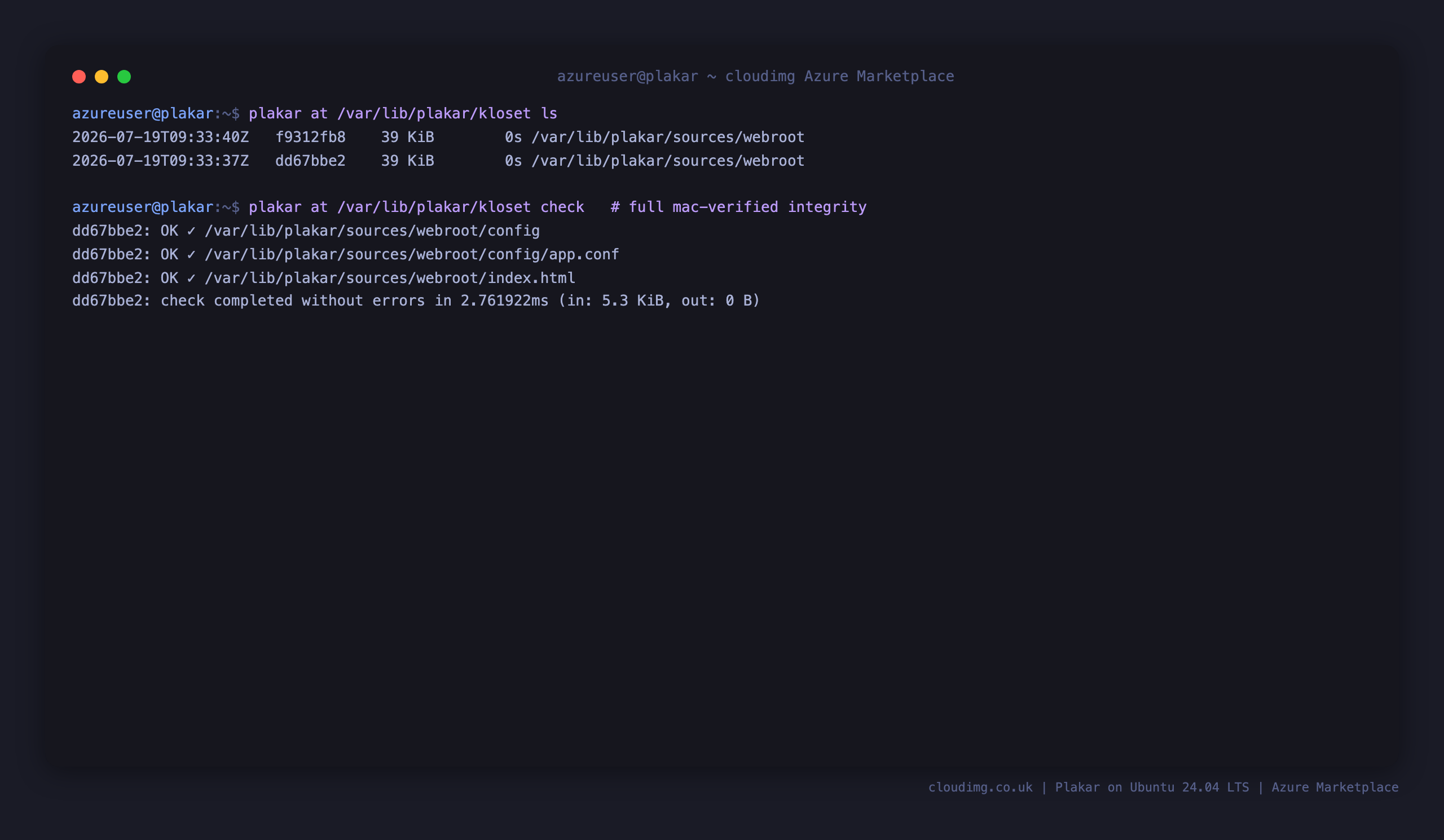Screen dimensions: 1444x840
Task: Click the webroot path in the 09:33:37Z row
Action: 668,161
